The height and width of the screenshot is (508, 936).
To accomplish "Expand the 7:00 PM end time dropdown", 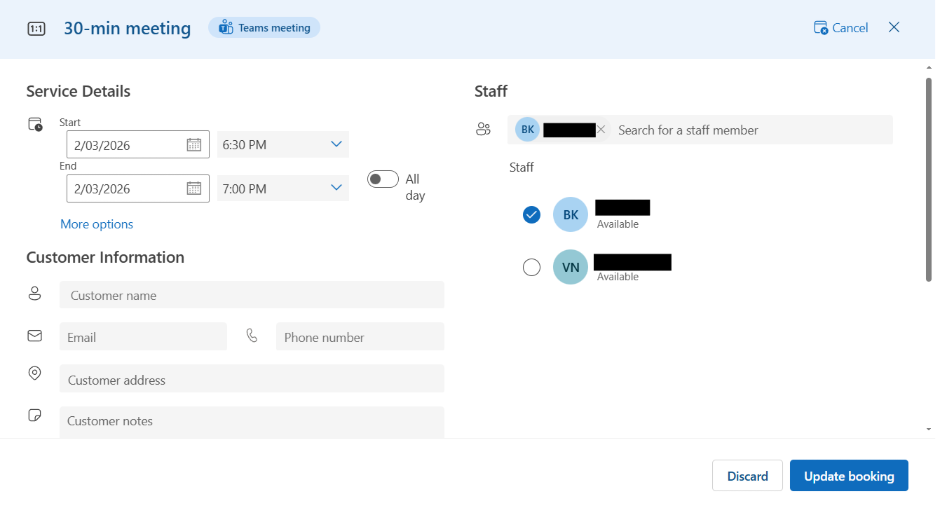I will point(283,189).
